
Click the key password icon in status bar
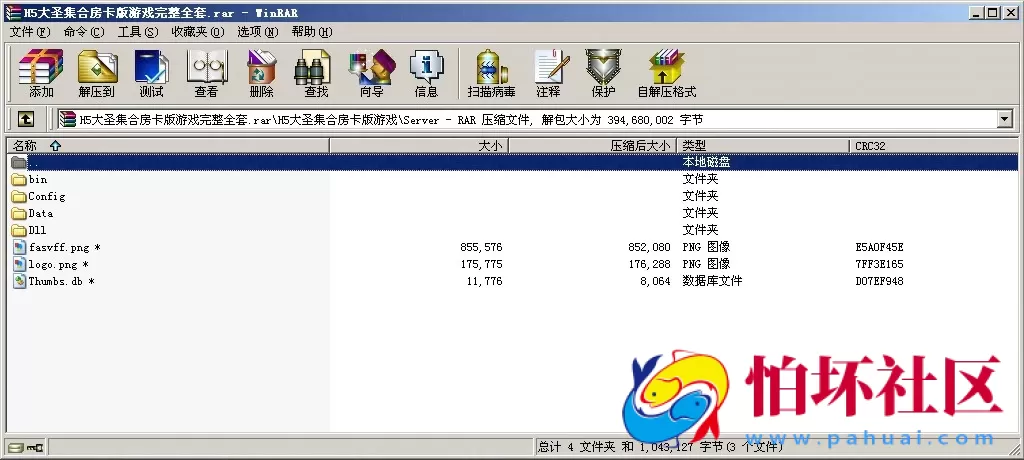(x=35, y=448)
